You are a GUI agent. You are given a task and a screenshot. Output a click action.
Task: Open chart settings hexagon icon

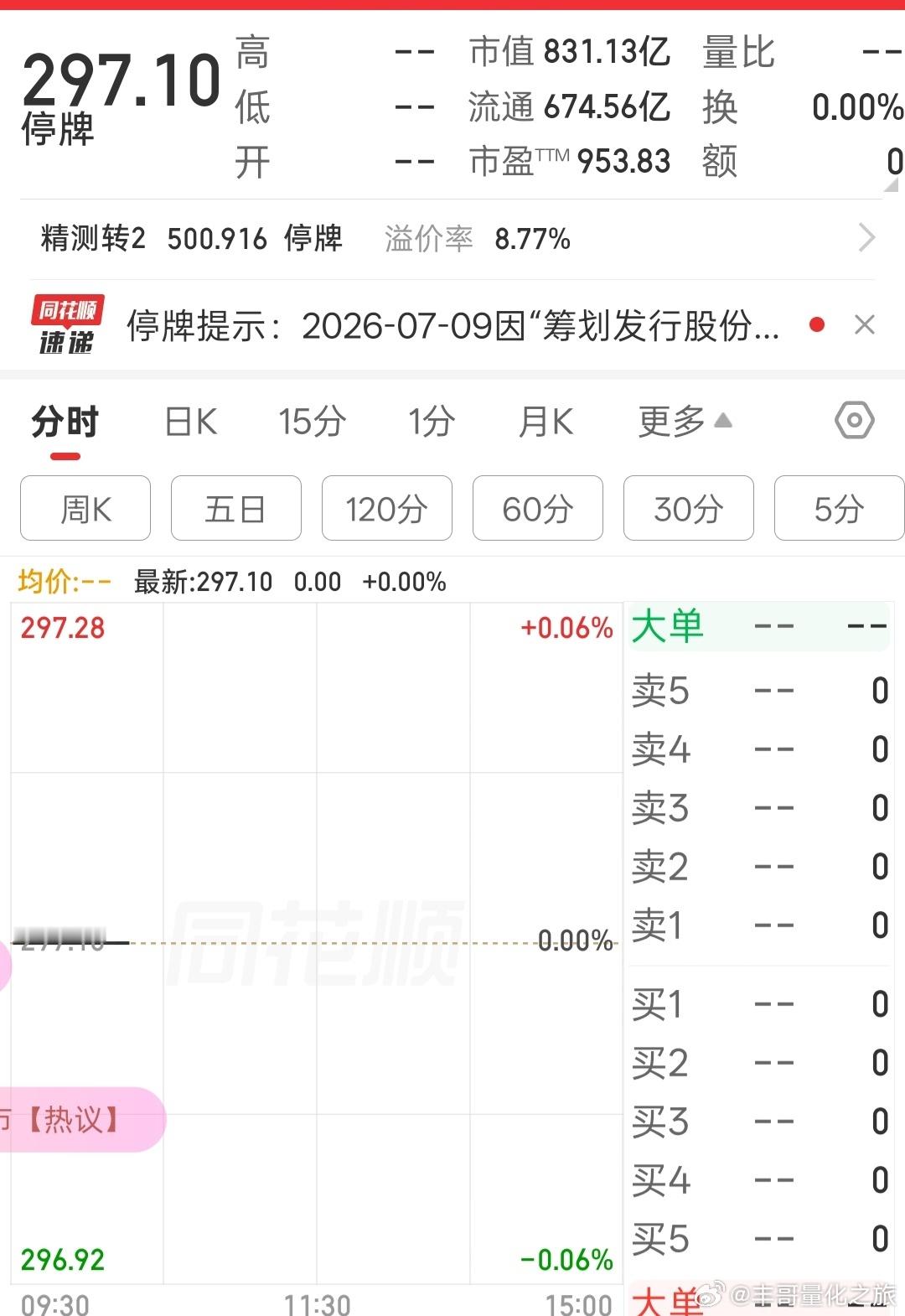[x=854, y=420]
